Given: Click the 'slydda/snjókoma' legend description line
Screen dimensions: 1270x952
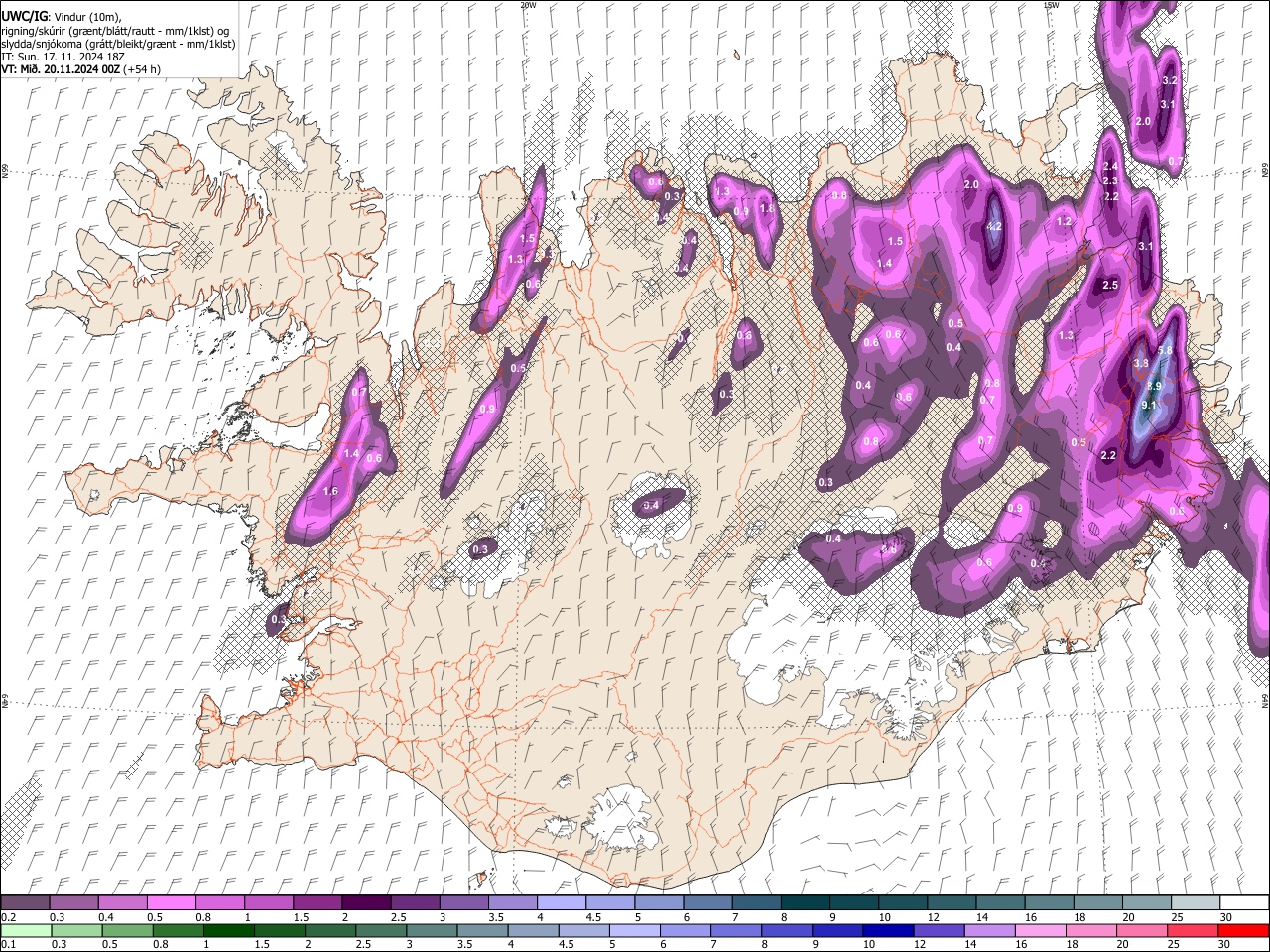Looking at the screenshot, I should 118,44.
